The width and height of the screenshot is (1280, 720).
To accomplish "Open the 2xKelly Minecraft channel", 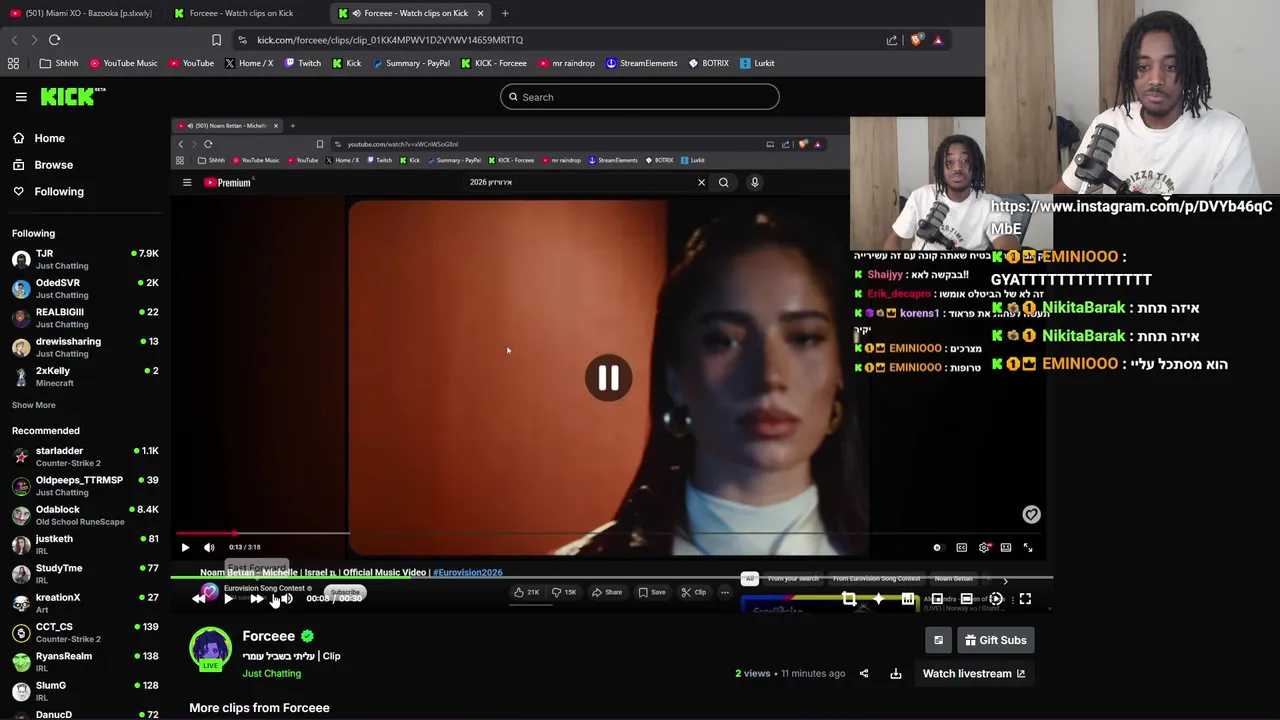I will pos(85,376).
